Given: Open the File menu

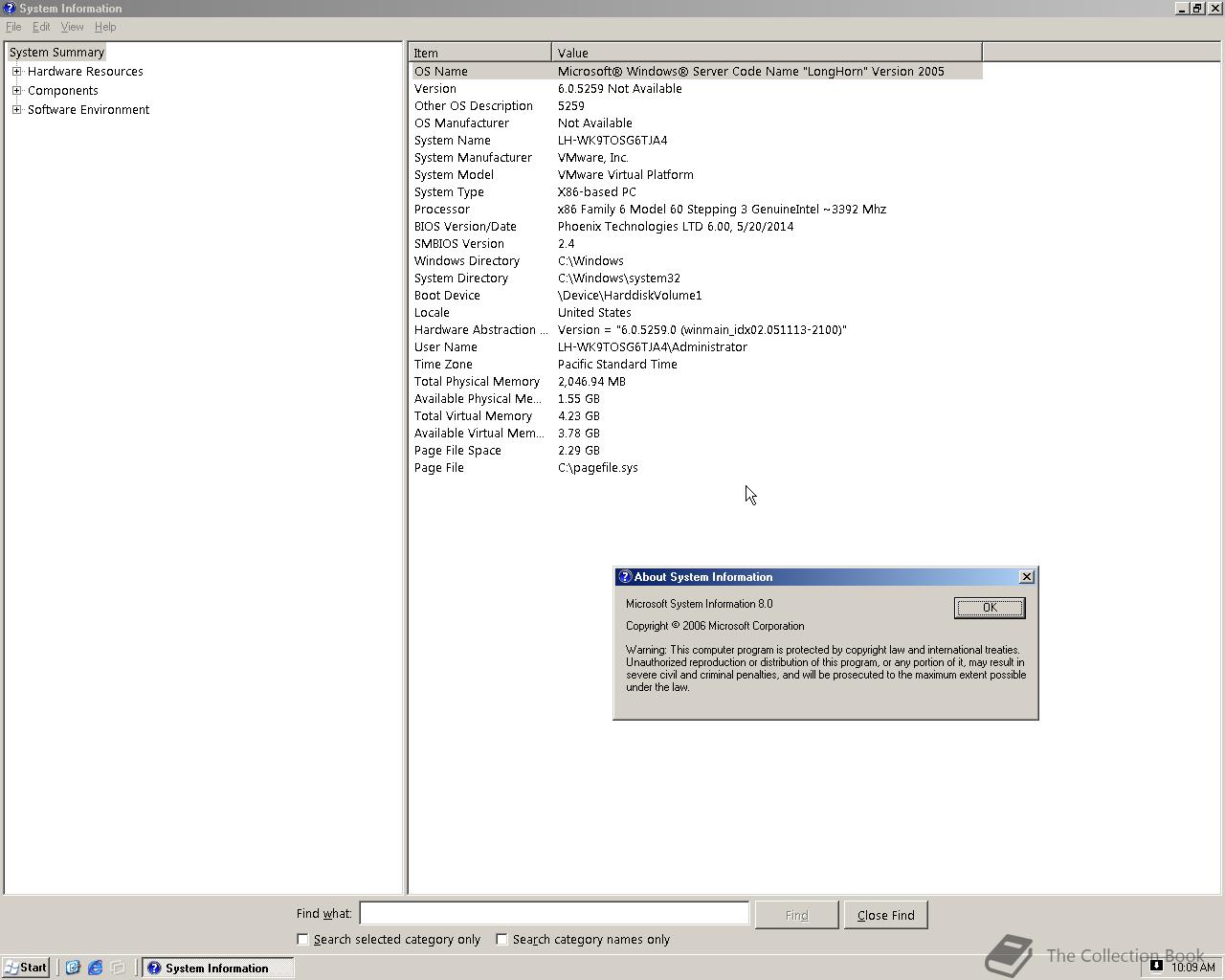Looking at the screenshot, I should tap(13, 27).
